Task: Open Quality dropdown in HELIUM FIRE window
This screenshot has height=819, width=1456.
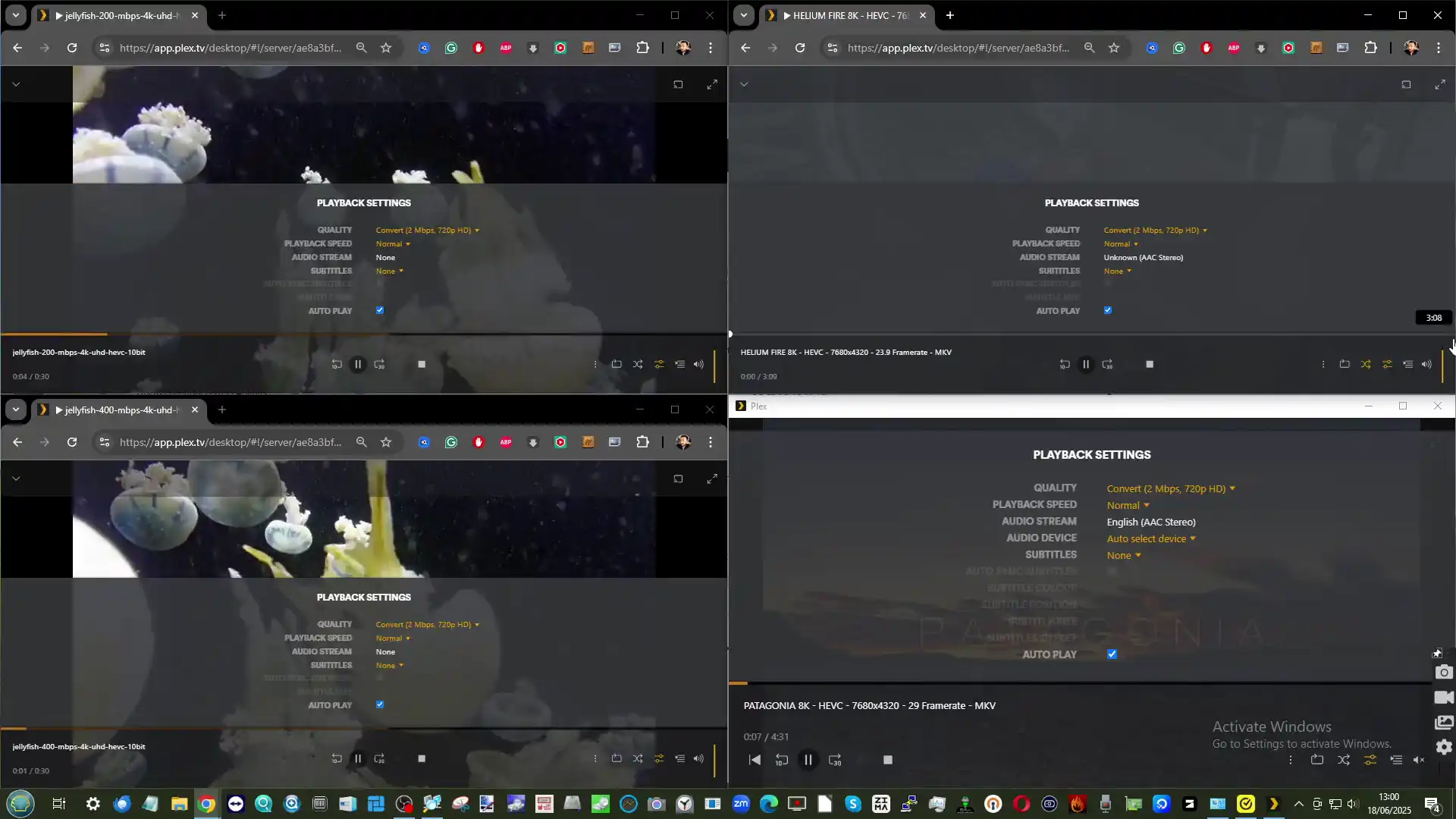Action: pos(1156,230)
